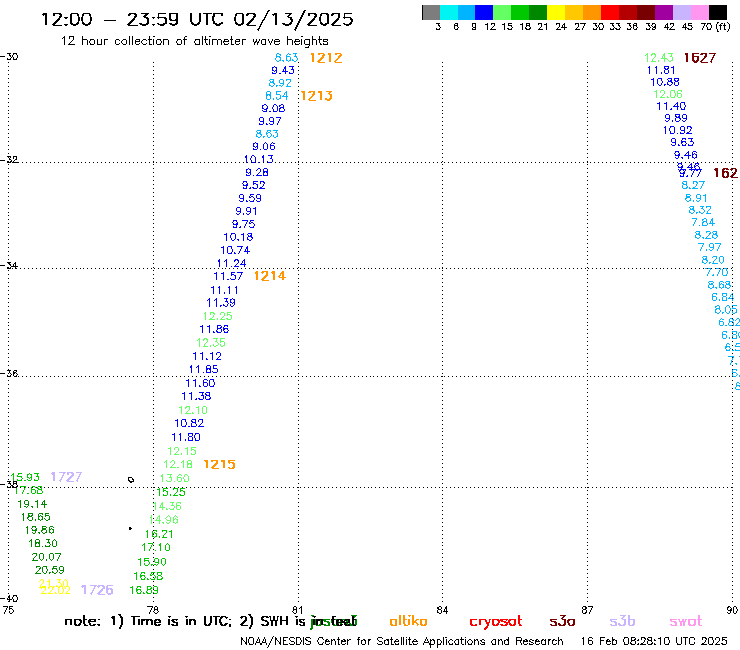Click the 'cryosat' satellite legend label
The height and width of the screenshot is (650, 740).
[496, 621]
